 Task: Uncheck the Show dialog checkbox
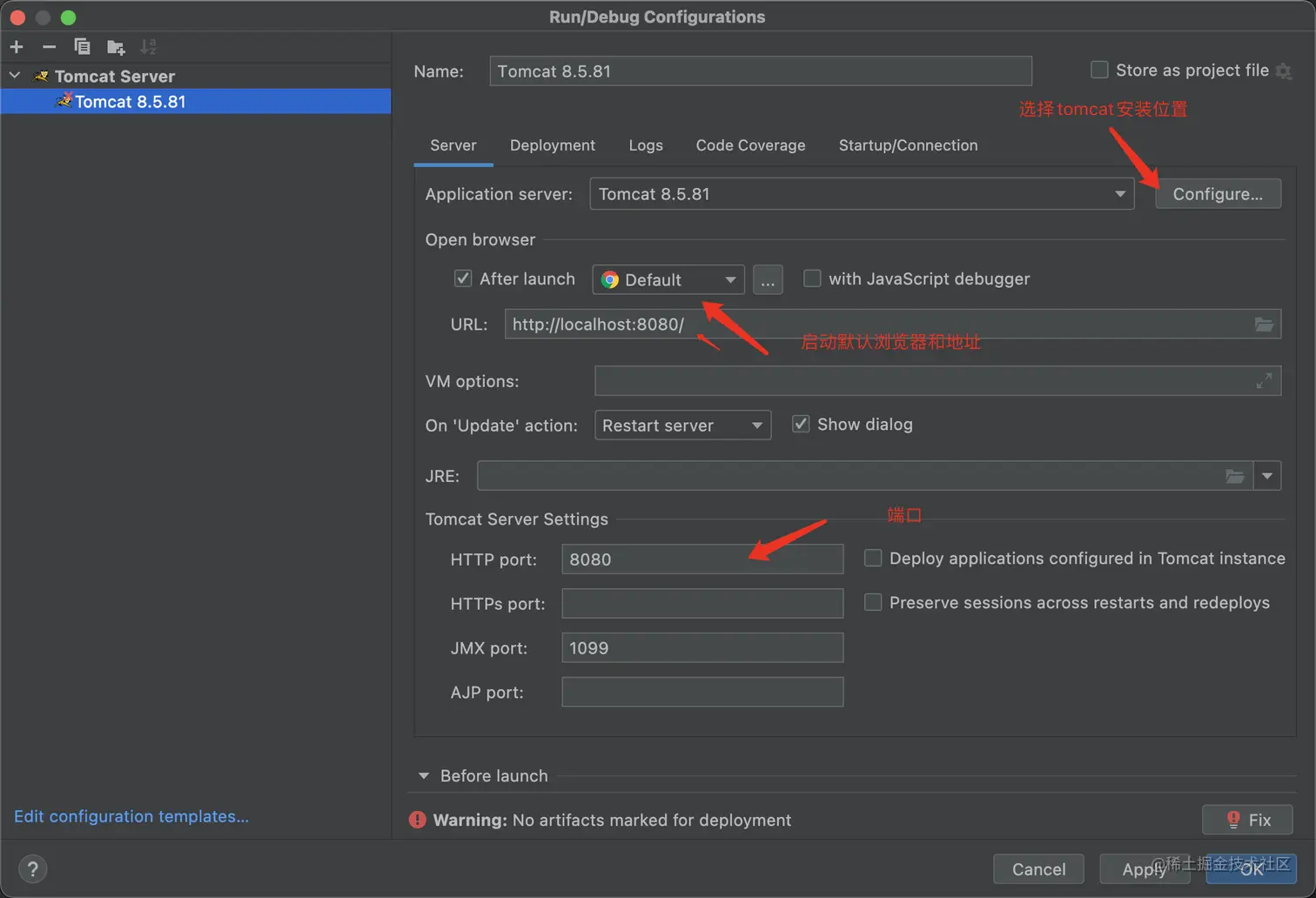801,424
